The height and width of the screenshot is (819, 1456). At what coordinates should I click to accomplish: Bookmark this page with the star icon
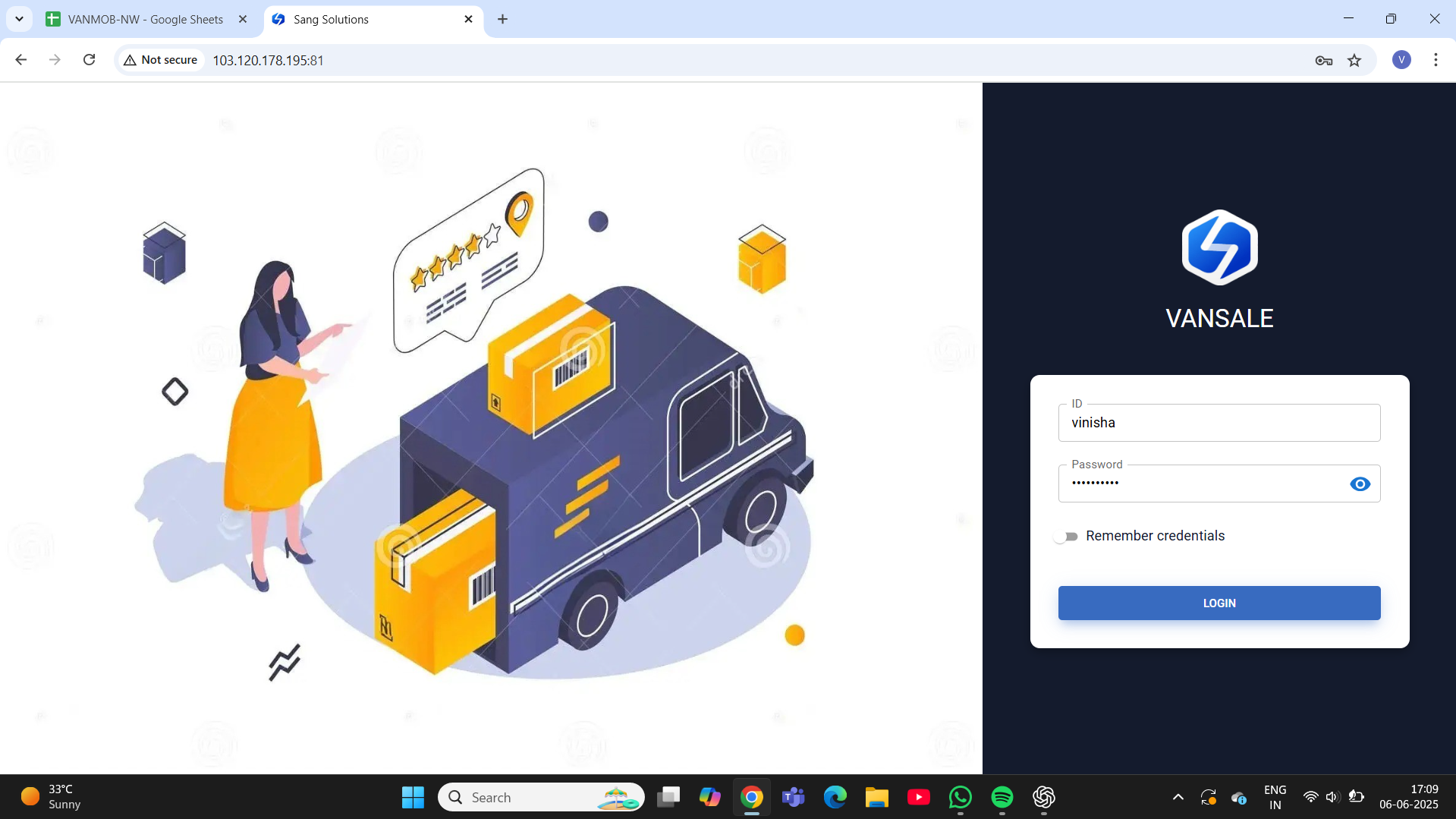point(1354,61)
